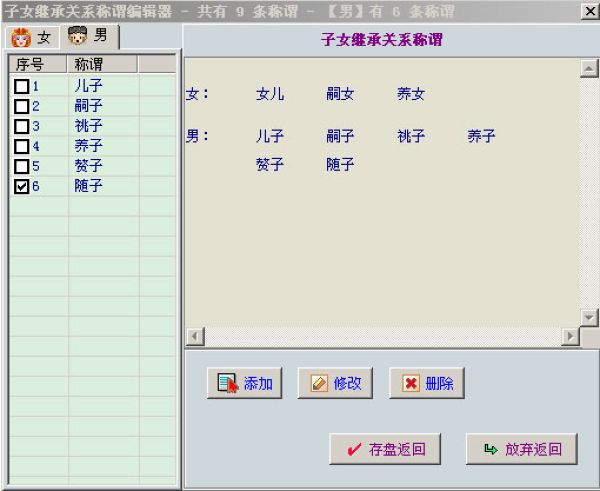
Task: Click the 添加 (add) button
Action: 245,383
